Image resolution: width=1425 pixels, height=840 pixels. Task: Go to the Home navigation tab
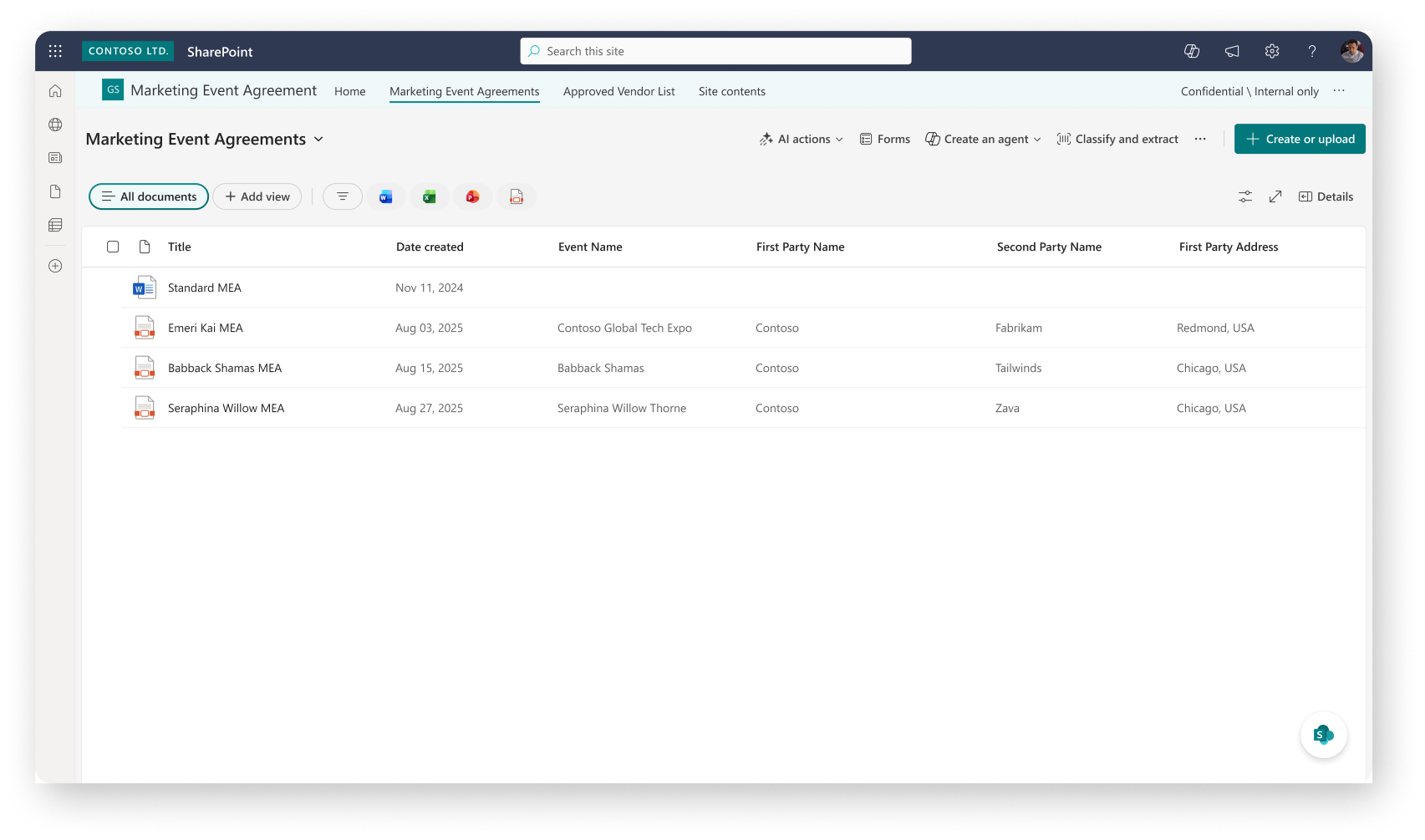(350, 91)
